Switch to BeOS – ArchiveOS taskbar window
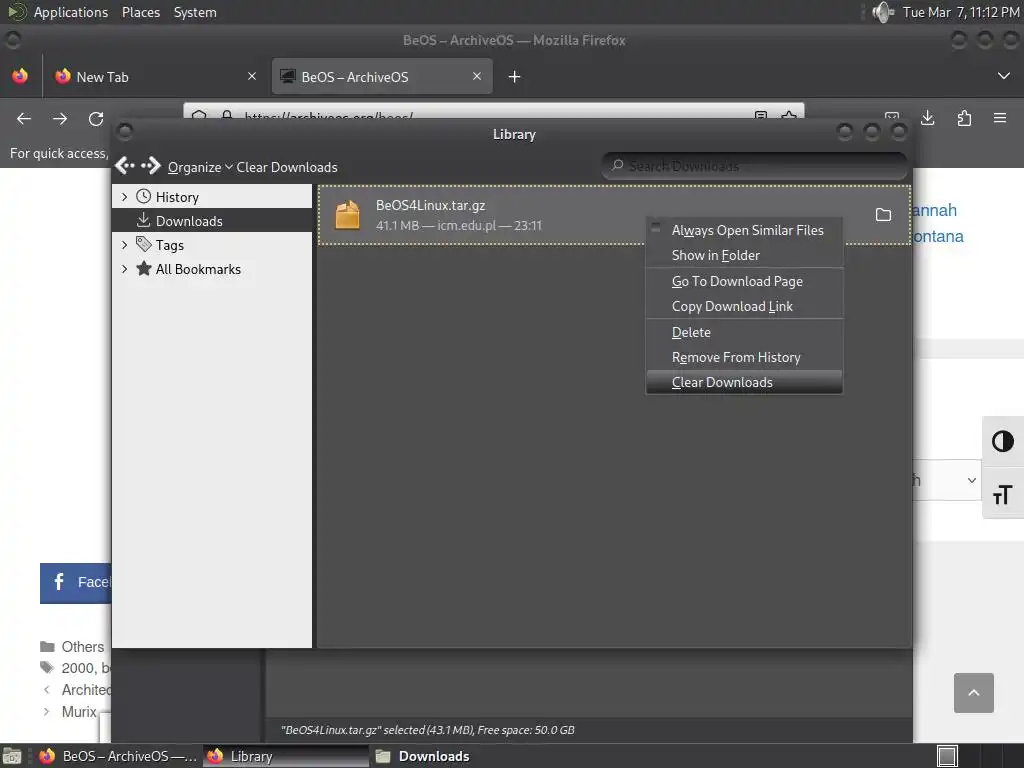 point(118,756)
